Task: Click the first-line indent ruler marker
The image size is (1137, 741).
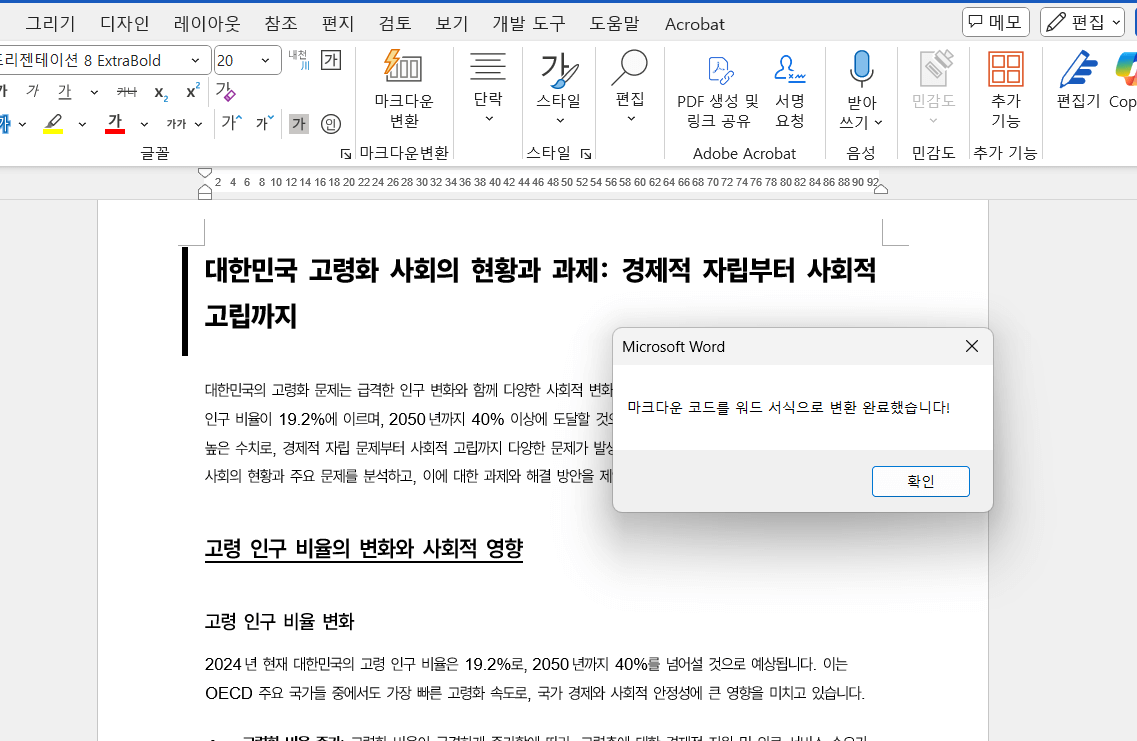Action: tap(205, 173)
